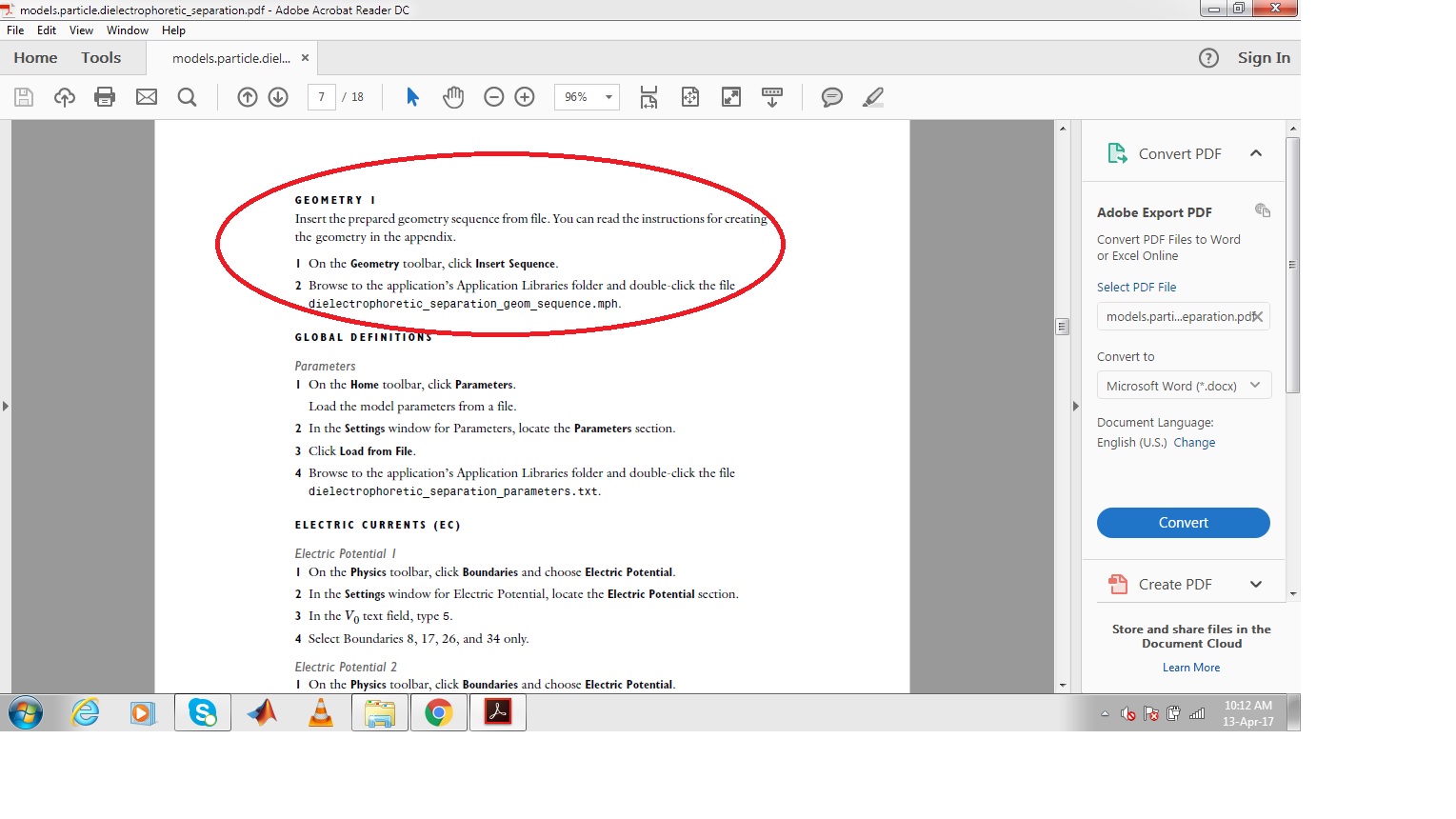Go to next page arrow
This screenshot has height=819, width=1456.
(x=278, y=97)
